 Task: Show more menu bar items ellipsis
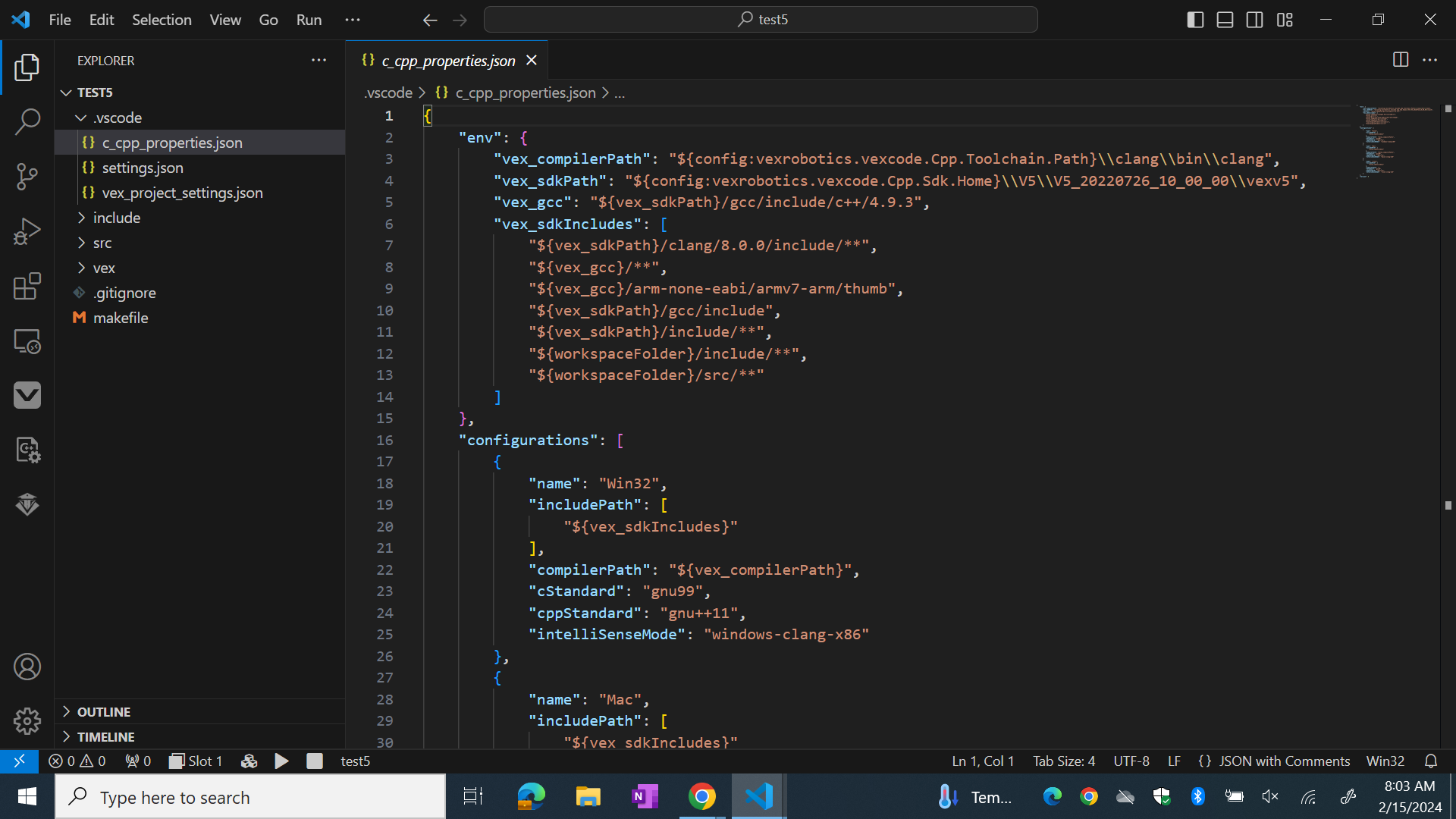[353, 20]
